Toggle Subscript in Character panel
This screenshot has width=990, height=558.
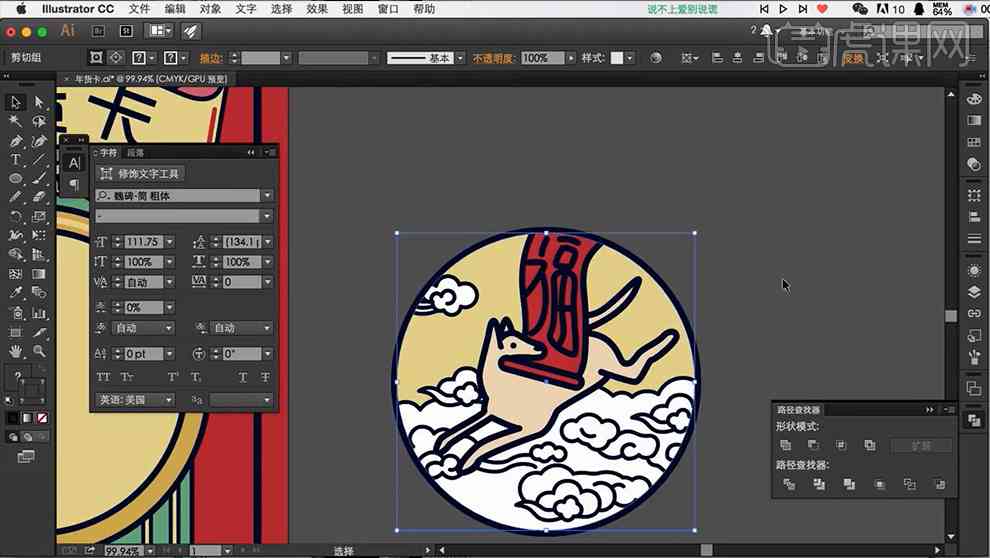tap(196, 377)
